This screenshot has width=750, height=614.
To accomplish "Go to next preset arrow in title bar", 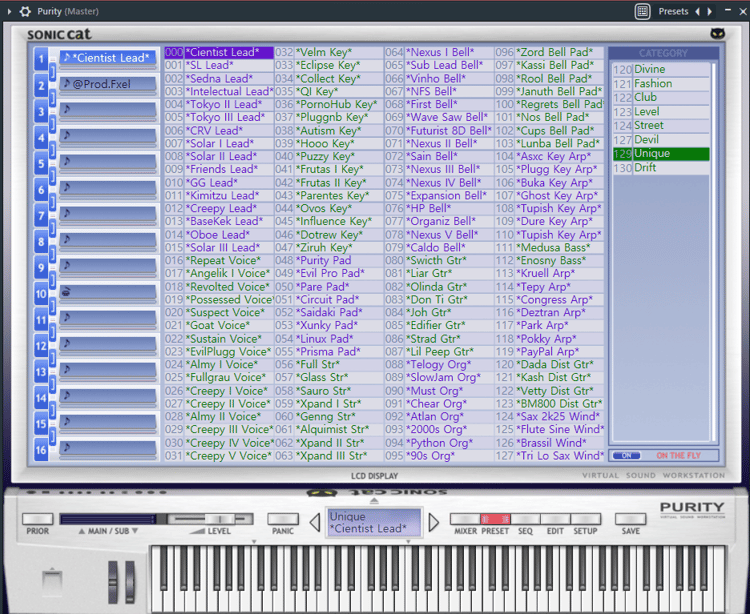I will 710,11.
